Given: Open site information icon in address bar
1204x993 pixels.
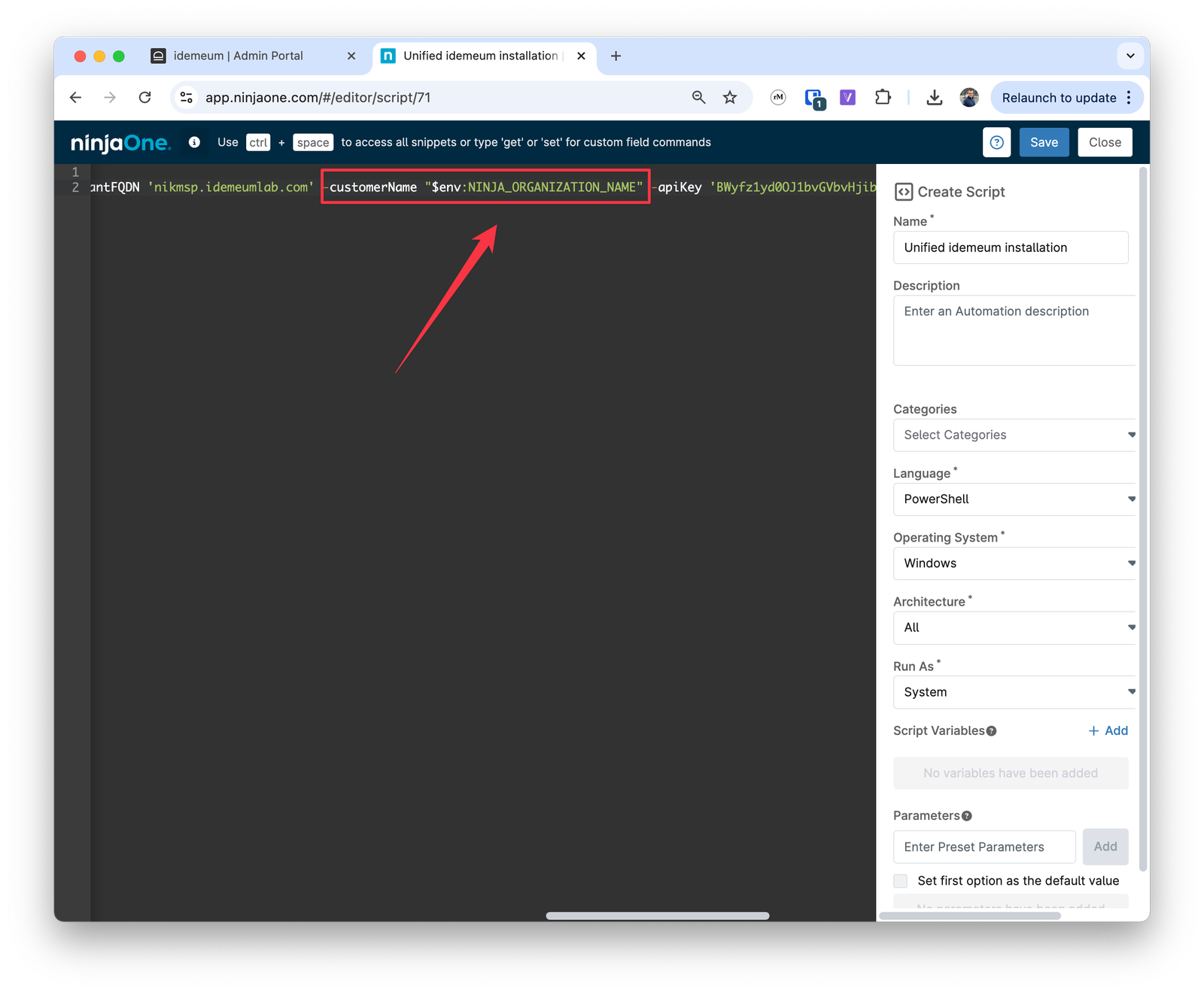Looking at the screenshot, I should tap(187, 97).
